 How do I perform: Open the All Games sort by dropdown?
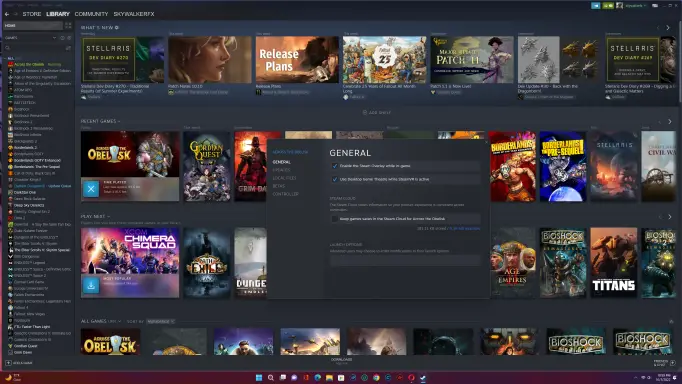160,321
